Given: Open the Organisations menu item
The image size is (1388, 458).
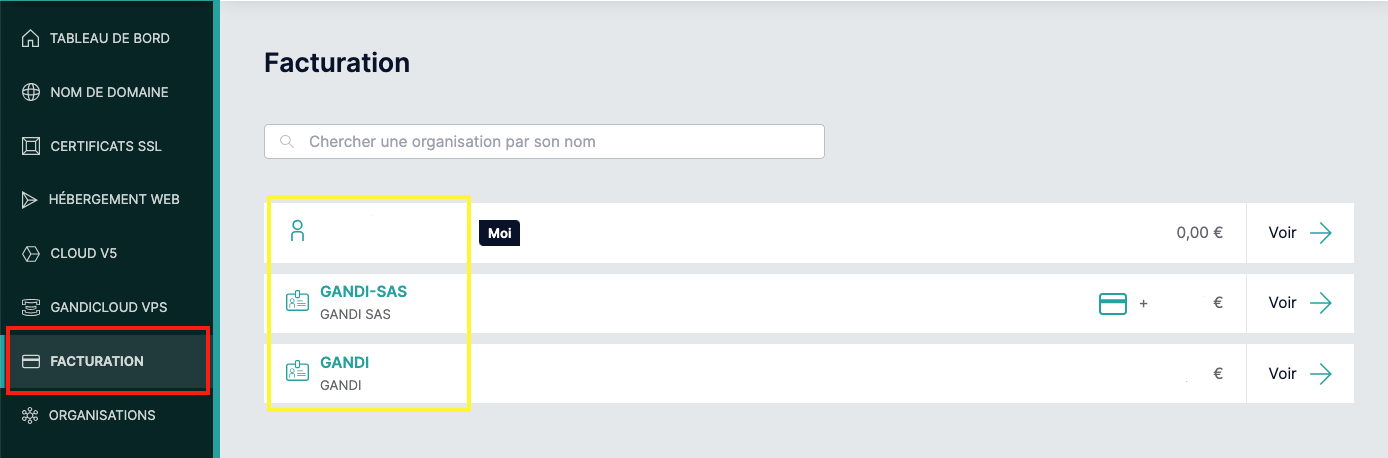Looking at the screenshot, I should (102, 415).
